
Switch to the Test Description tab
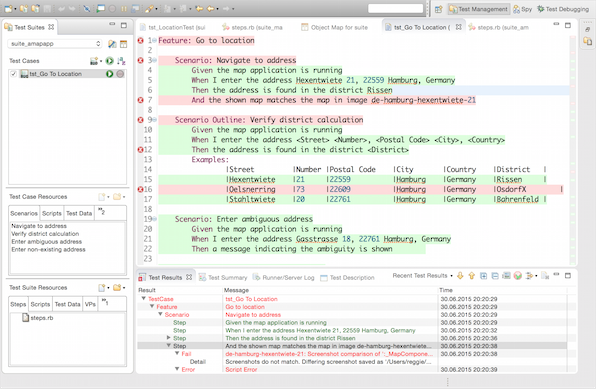pos(348,278)
